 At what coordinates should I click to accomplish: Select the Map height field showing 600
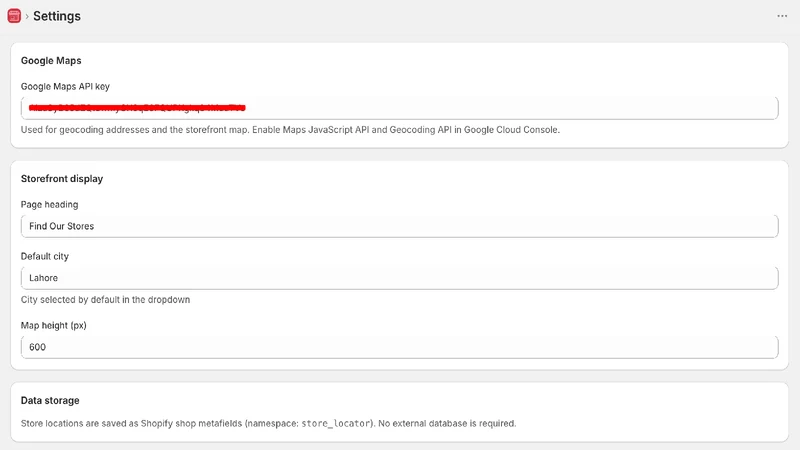pos(399,347)
